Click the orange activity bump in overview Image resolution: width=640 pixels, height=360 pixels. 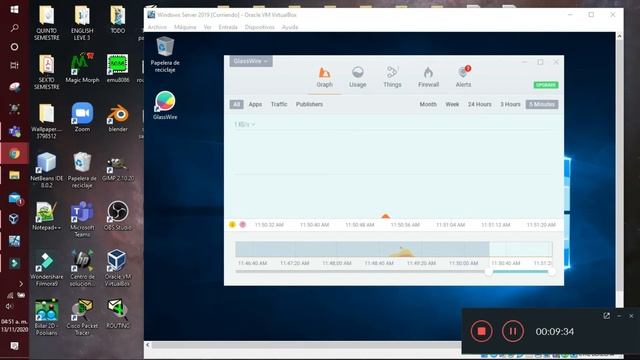point(402,253)
